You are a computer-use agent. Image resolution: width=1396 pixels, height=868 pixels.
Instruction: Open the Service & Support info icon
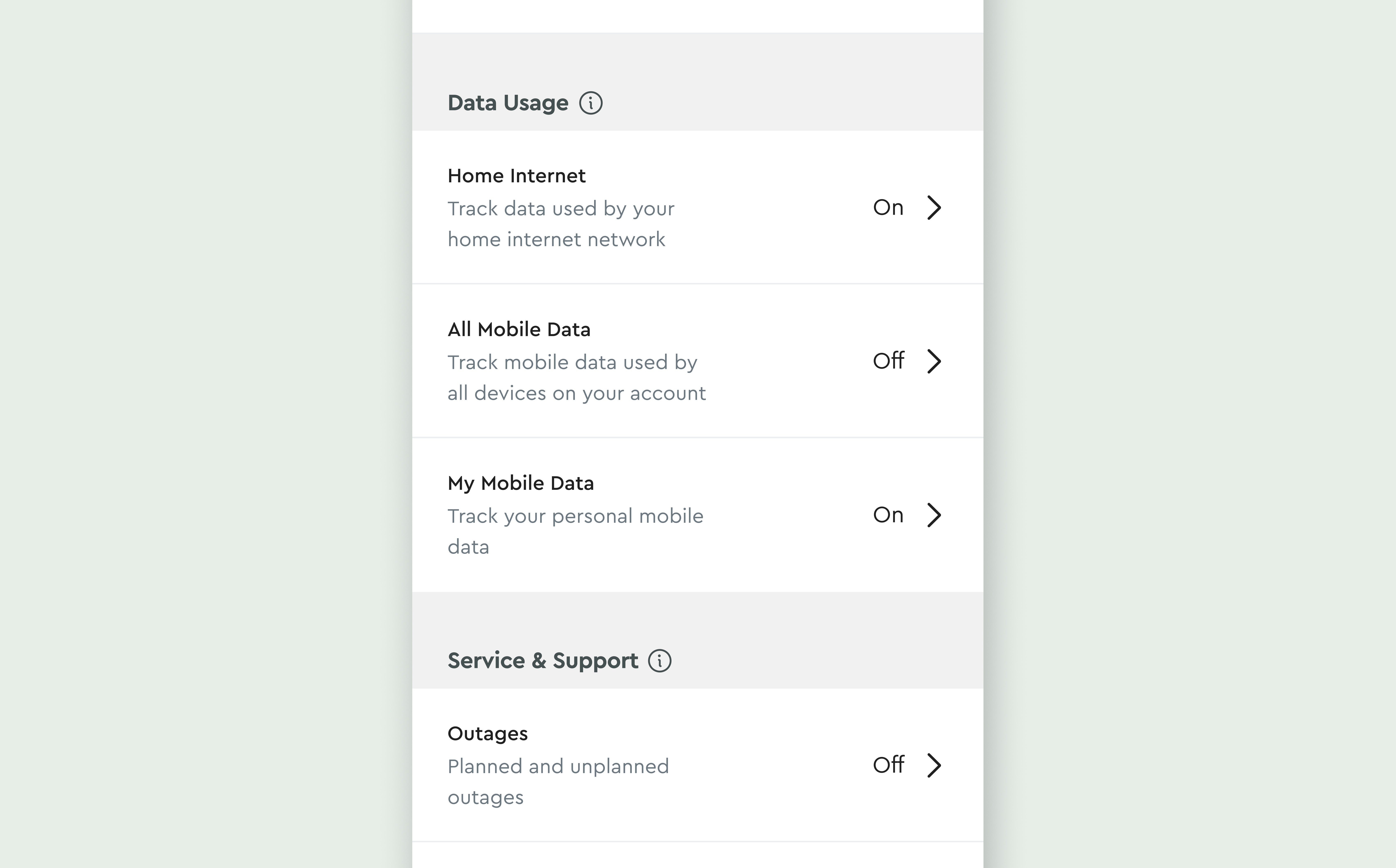point(659,661)
